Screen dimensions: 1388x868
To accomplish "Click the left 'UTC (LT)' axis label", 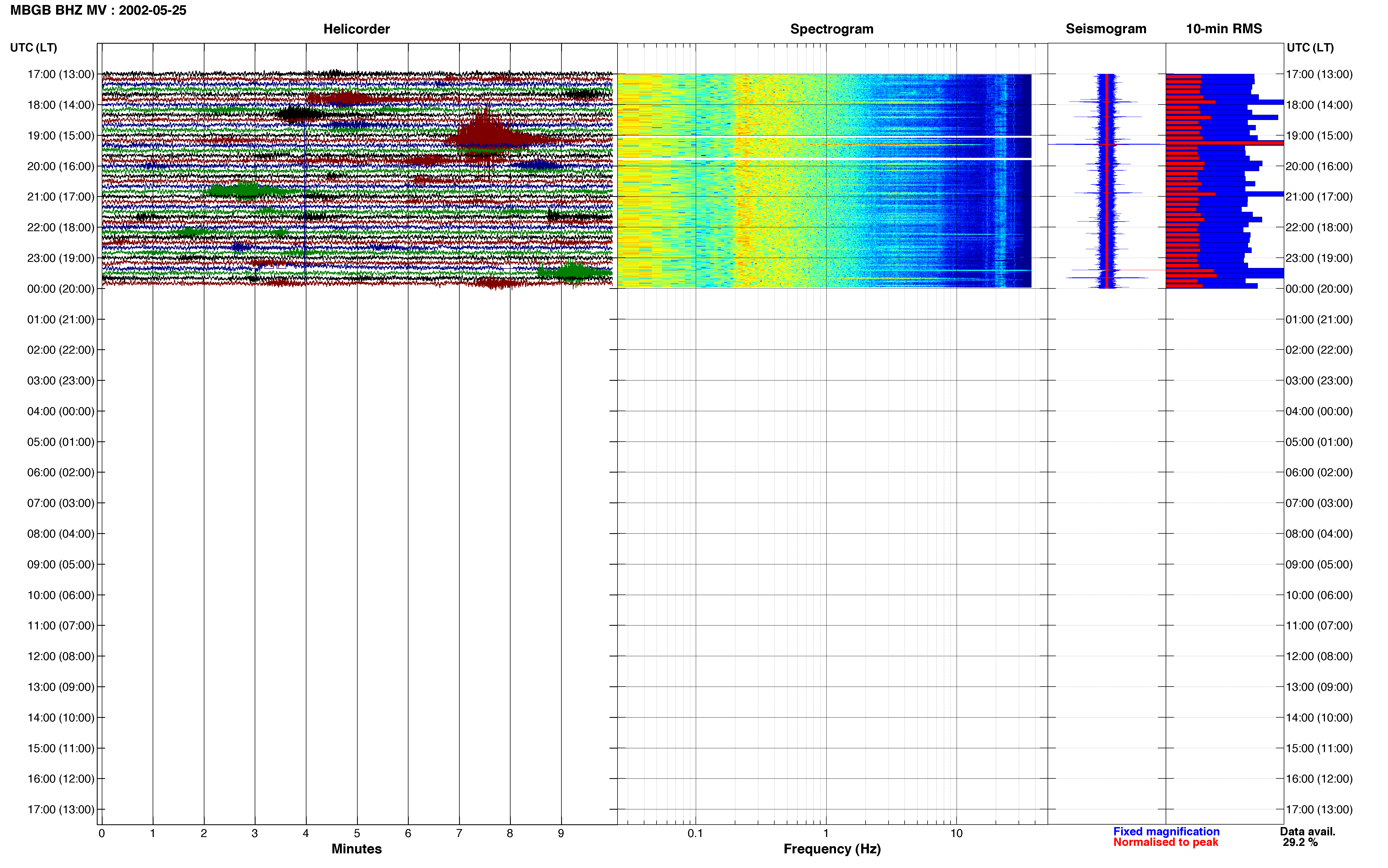I will pyautogui.click(x=33, y=48).
